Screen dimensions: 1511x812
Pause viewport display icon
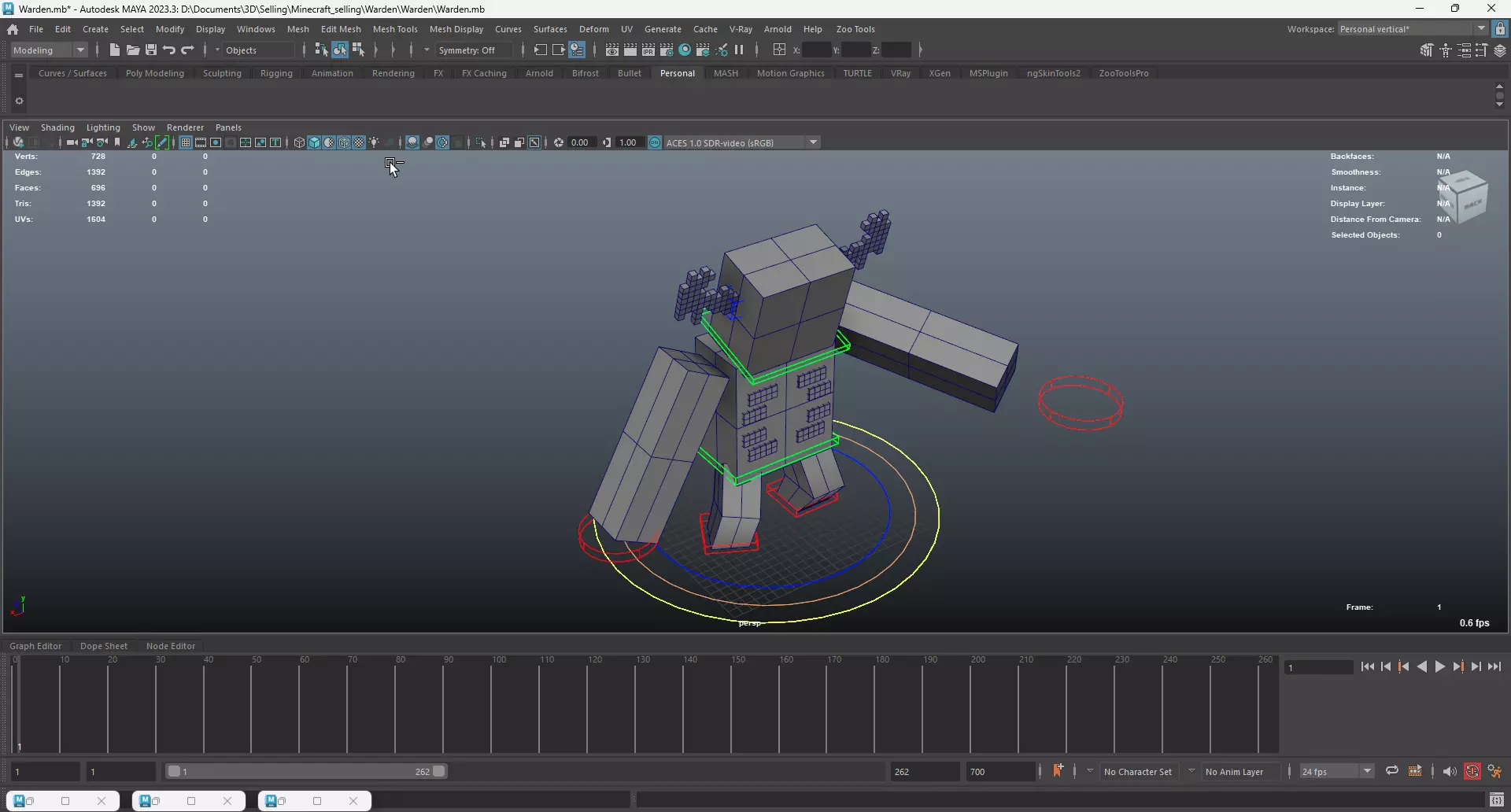[x=739, y=50]
